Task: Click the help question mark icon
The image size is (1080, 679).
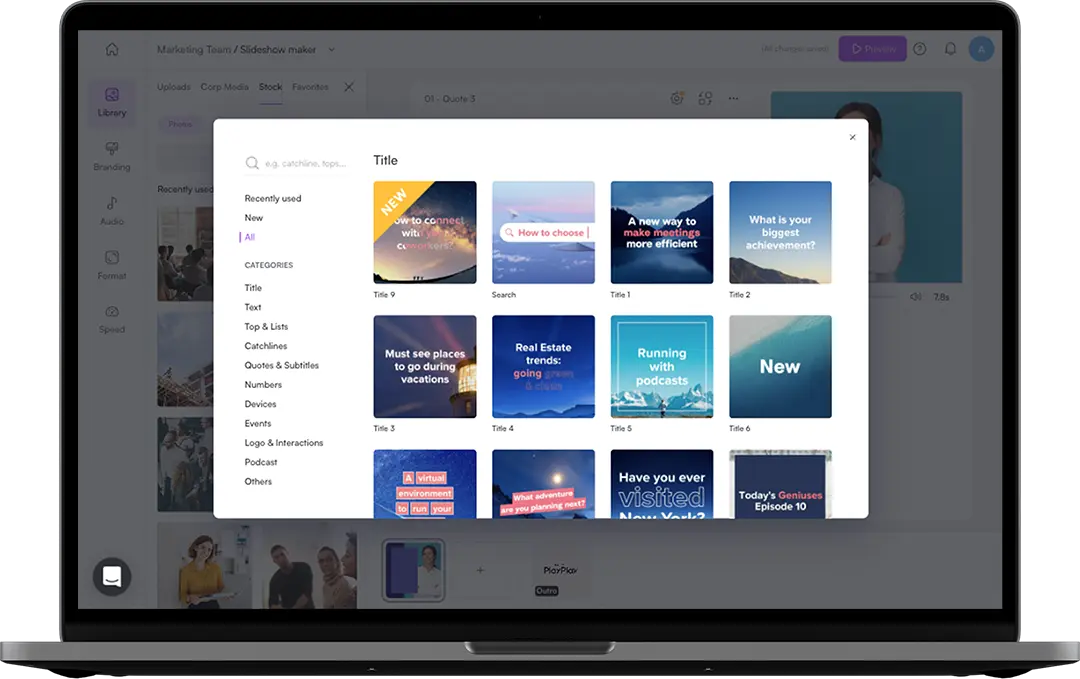Action: click(x=919, y=48)
